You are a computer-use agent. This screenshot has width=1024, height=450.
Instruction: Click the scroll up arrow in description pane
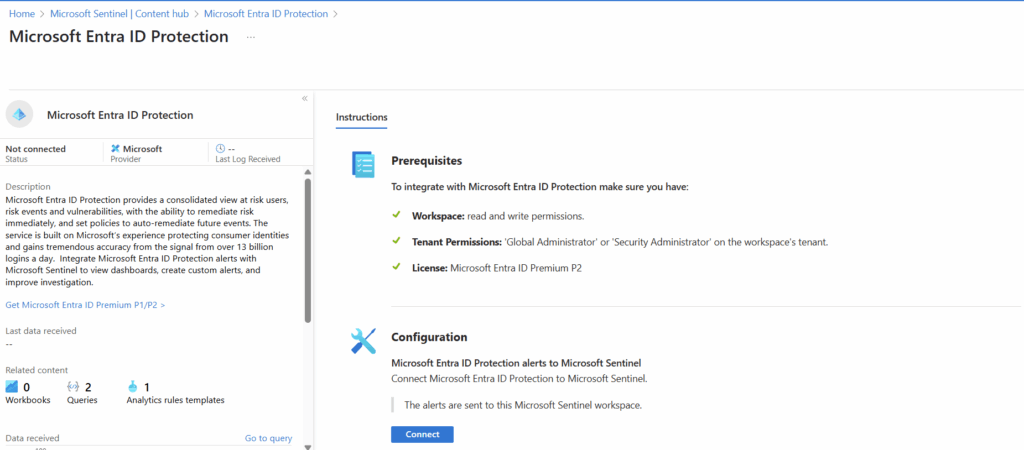[308, 172]
